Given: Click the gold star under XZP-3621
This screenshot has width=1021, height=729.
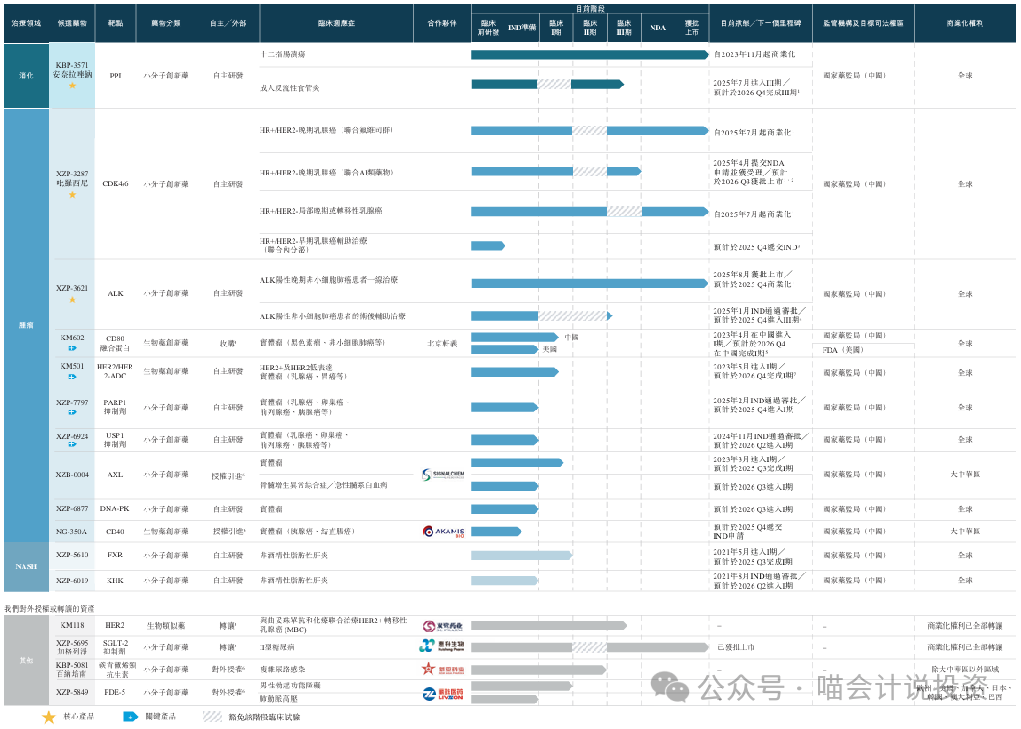Looking at the screenshot, I should (72, 299).
